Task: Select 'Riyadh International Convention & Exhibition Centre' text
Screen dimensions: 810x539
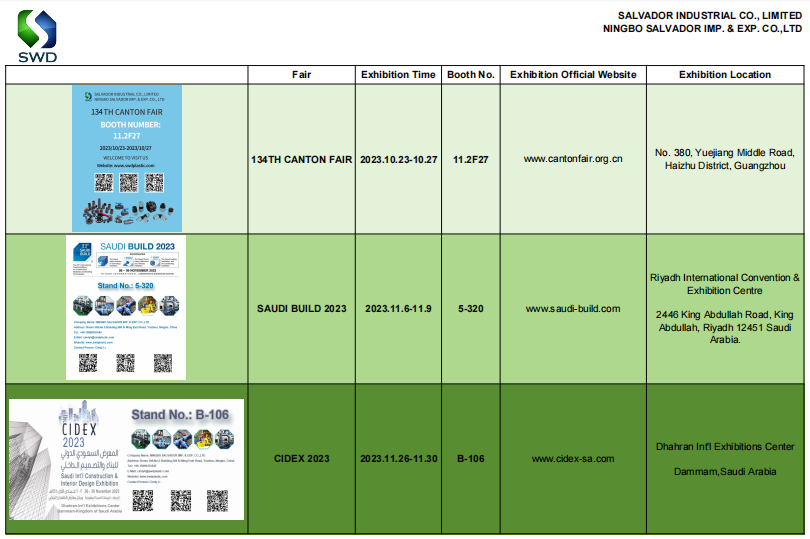Action: pos(725,284)
